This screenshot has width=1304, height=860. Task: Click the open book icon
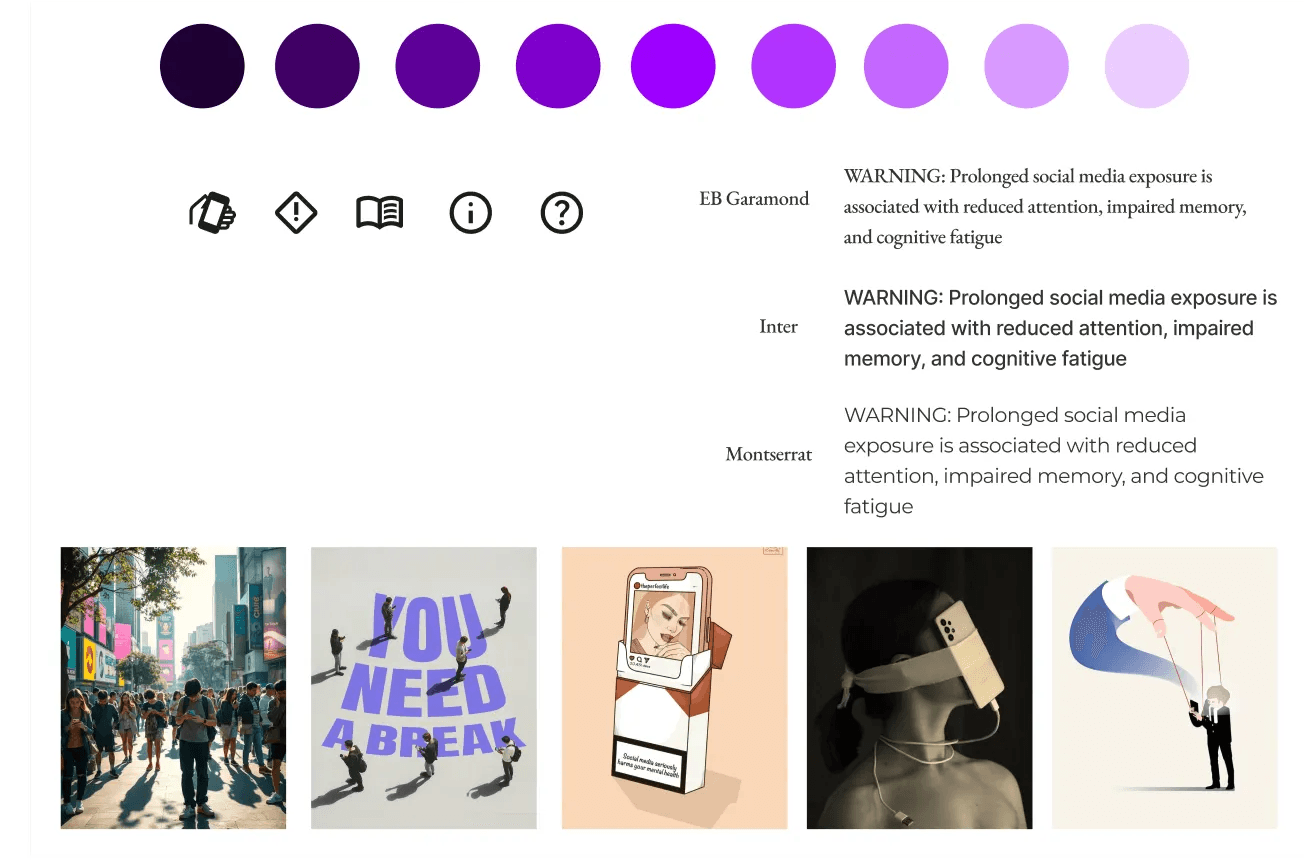[380, 213]
